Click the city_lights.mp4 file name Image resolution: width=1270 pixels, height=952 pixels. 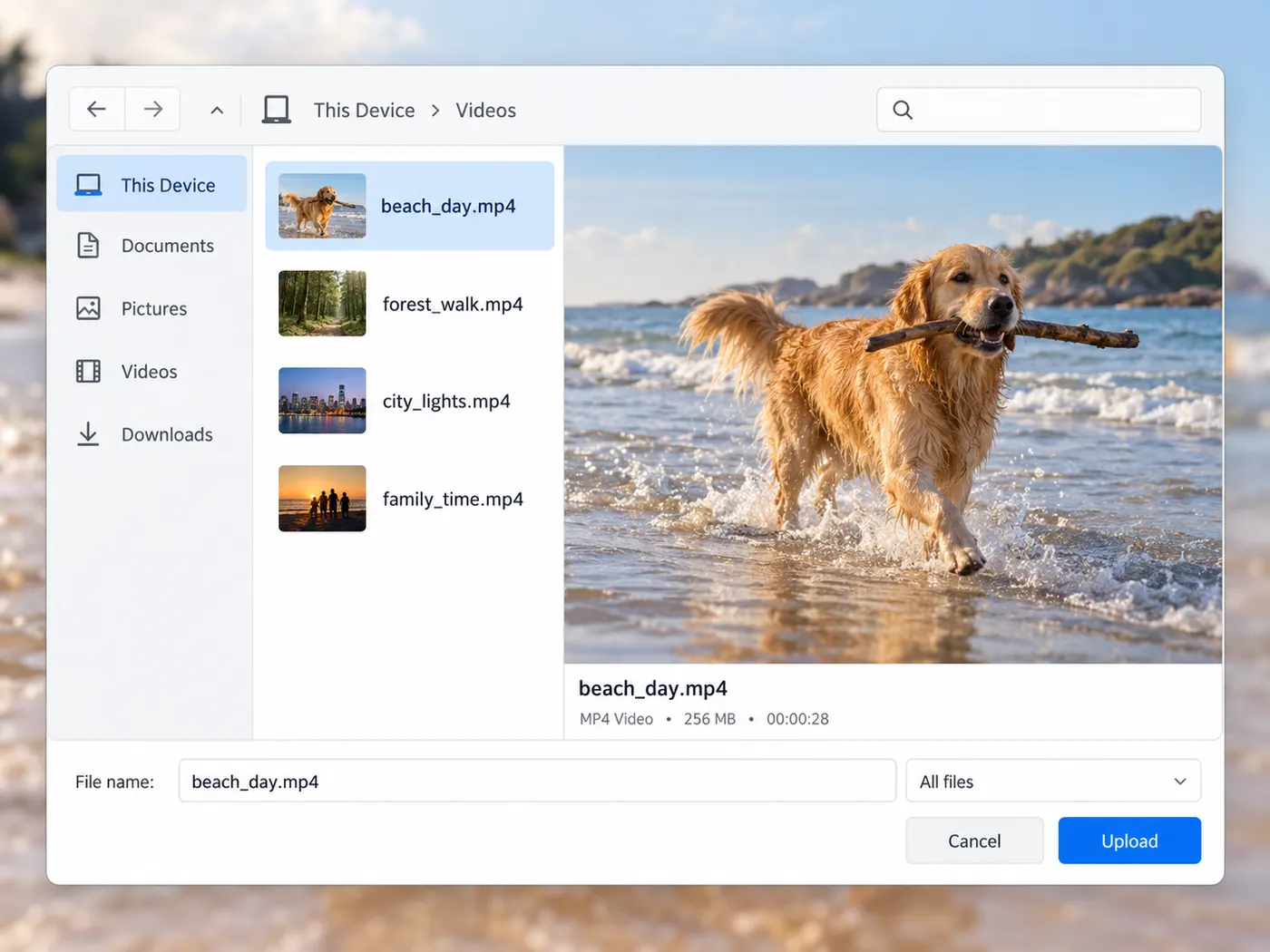(x=446, y=402)
